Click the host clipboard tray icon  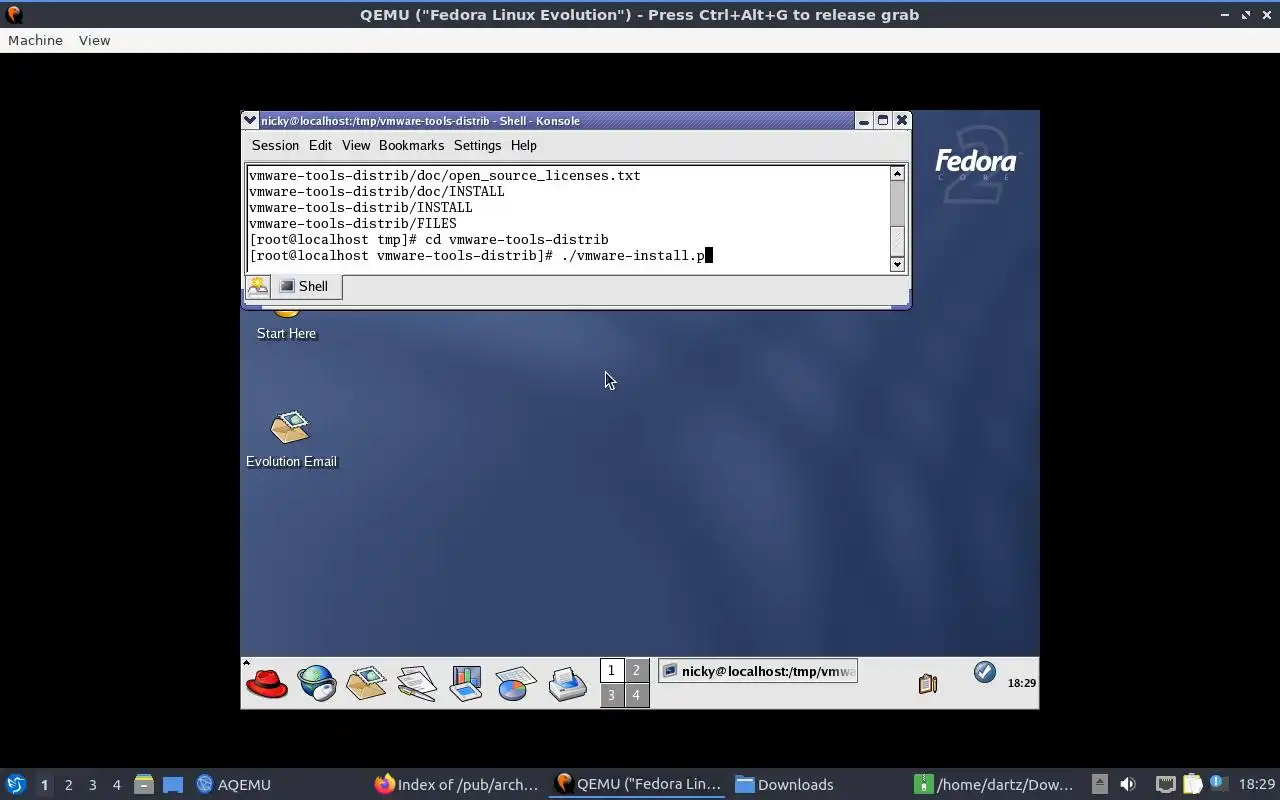(1192, 784)
